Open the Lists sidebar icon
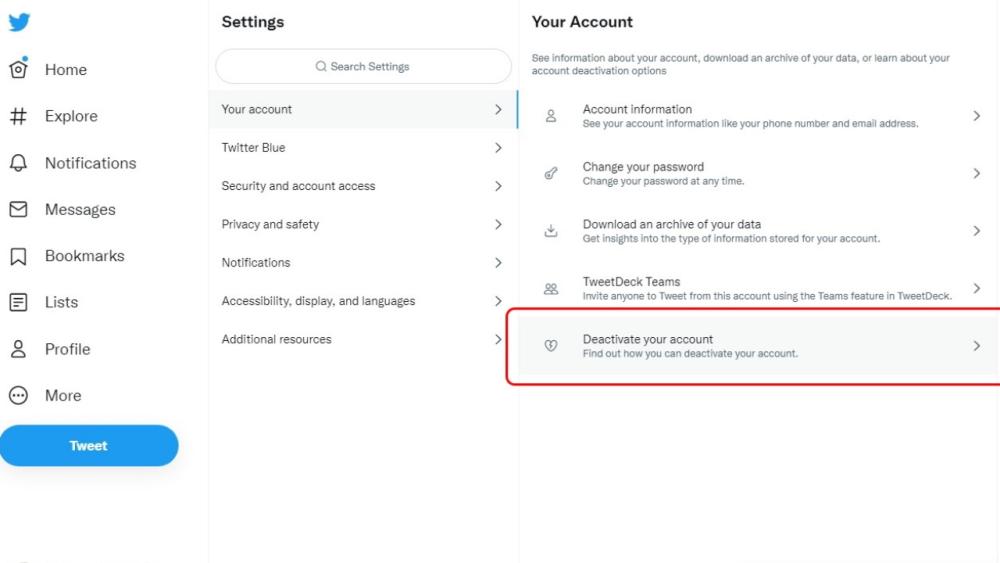The image size is (1000, 563). (18, 302)
